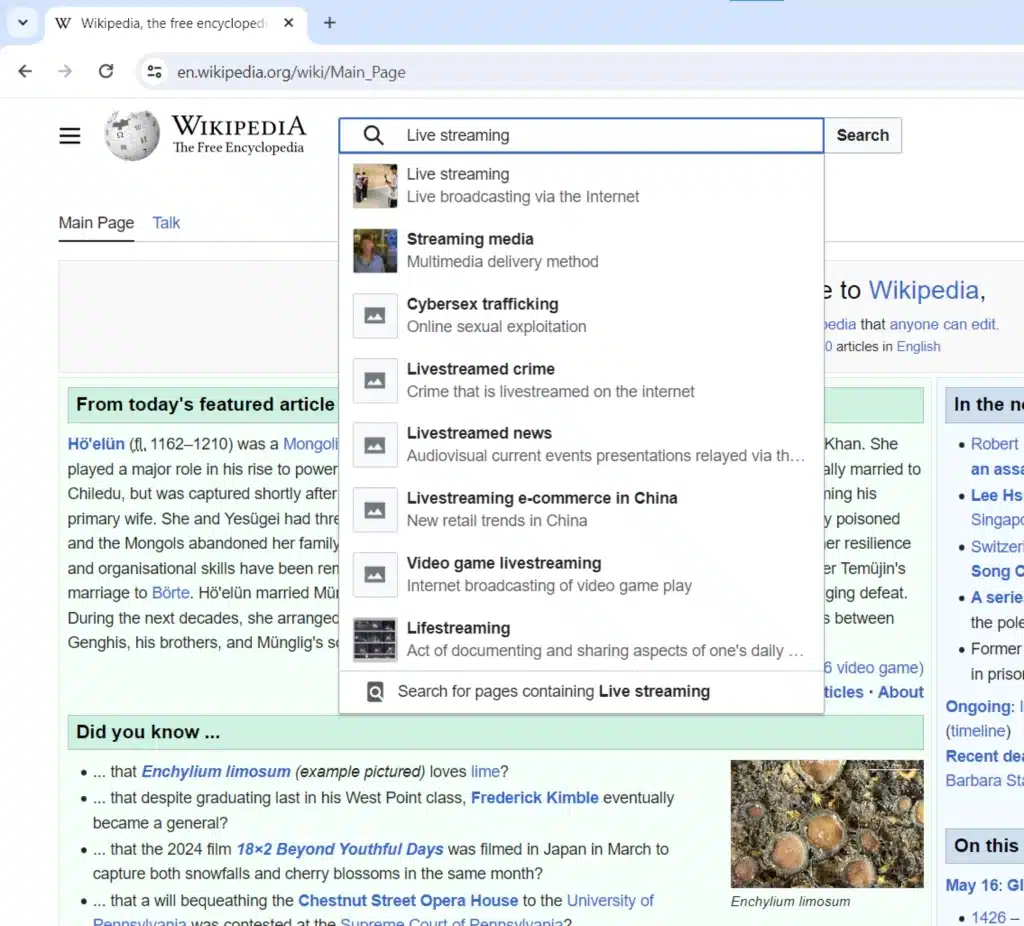Click the browser address bar URL
1024x926 pixels.
pos(291,72)
